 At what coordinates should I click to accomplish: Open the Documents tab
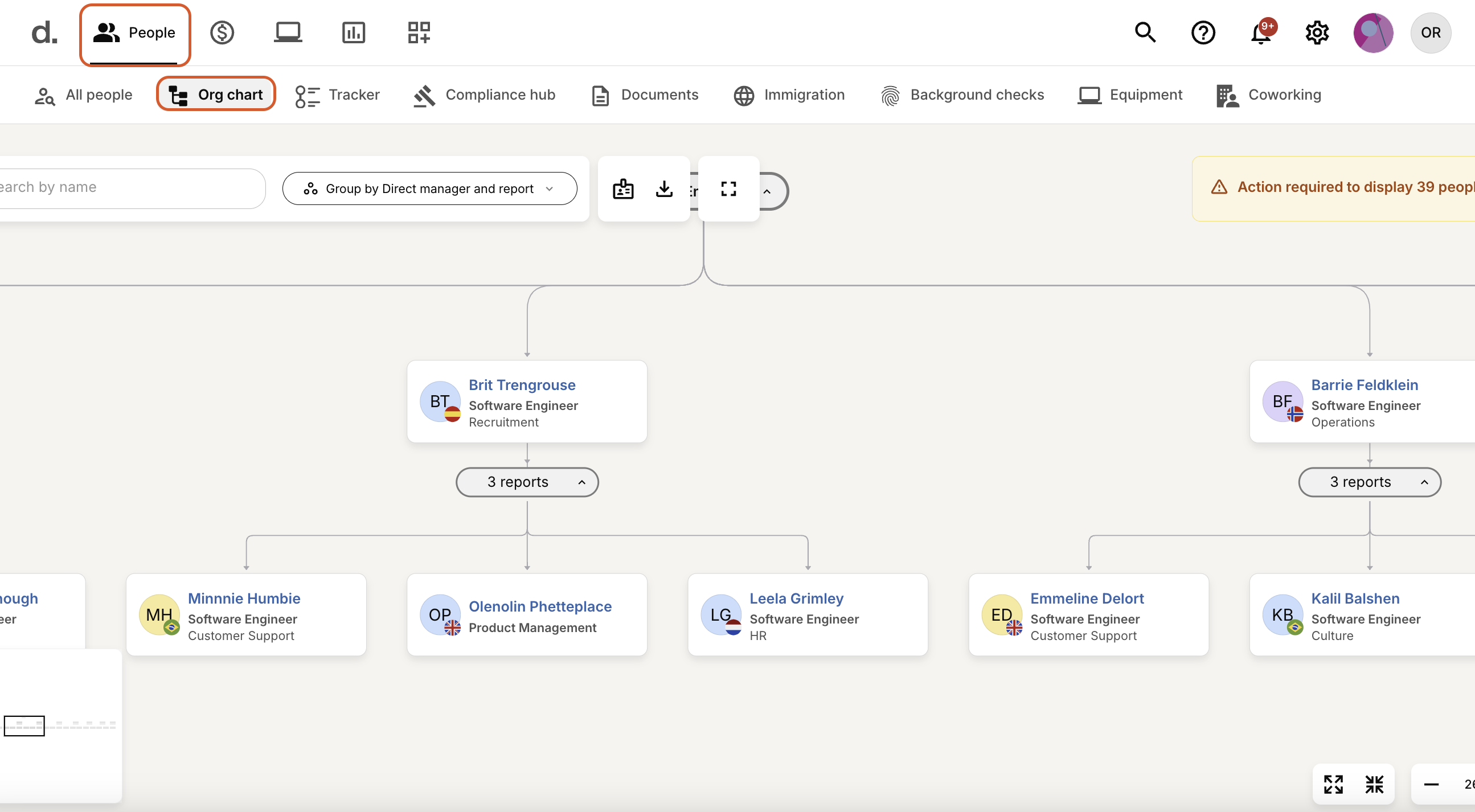point(645,95)
